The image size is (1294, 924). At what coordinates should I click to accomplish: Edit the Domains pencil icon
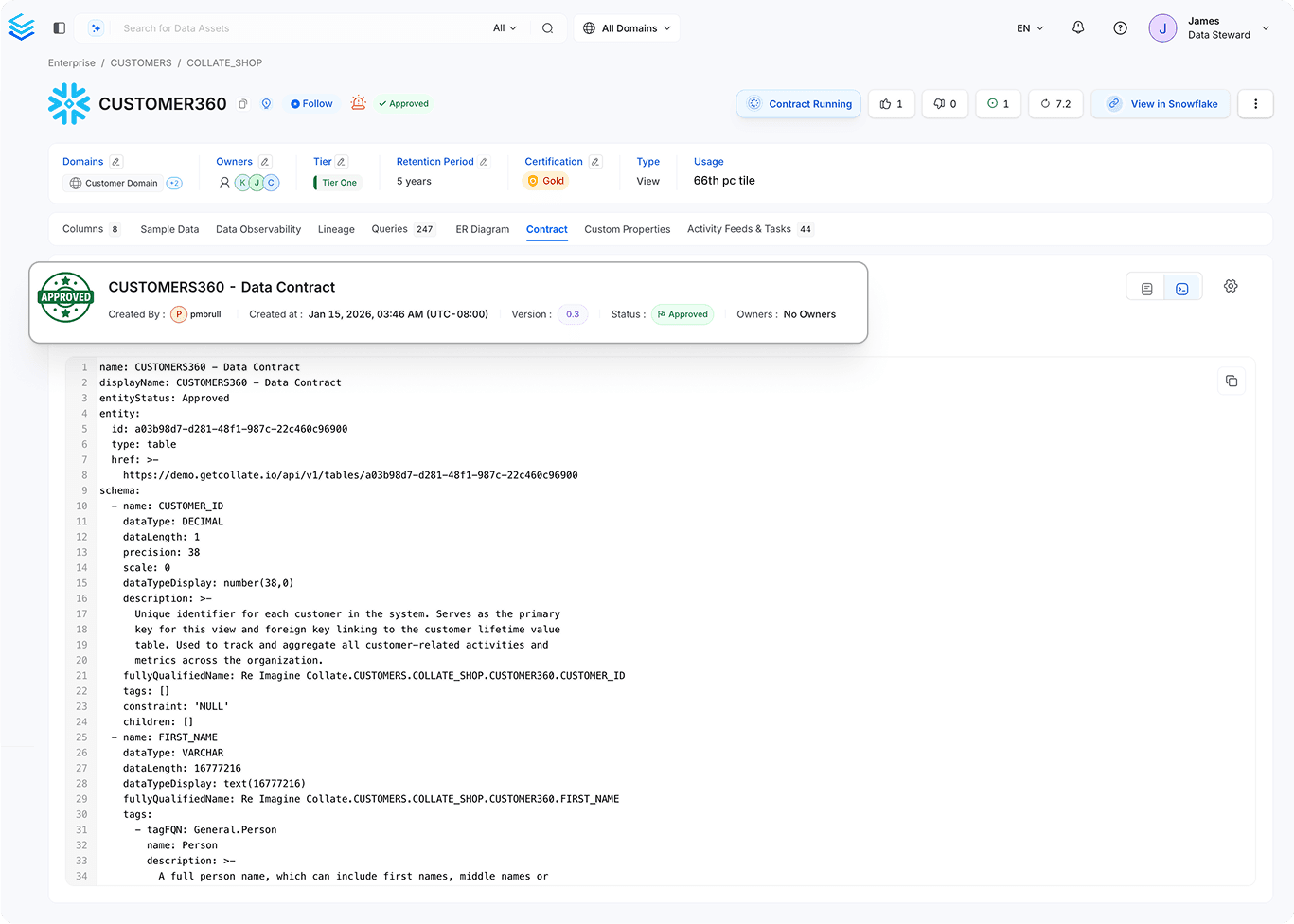(115, 162)
